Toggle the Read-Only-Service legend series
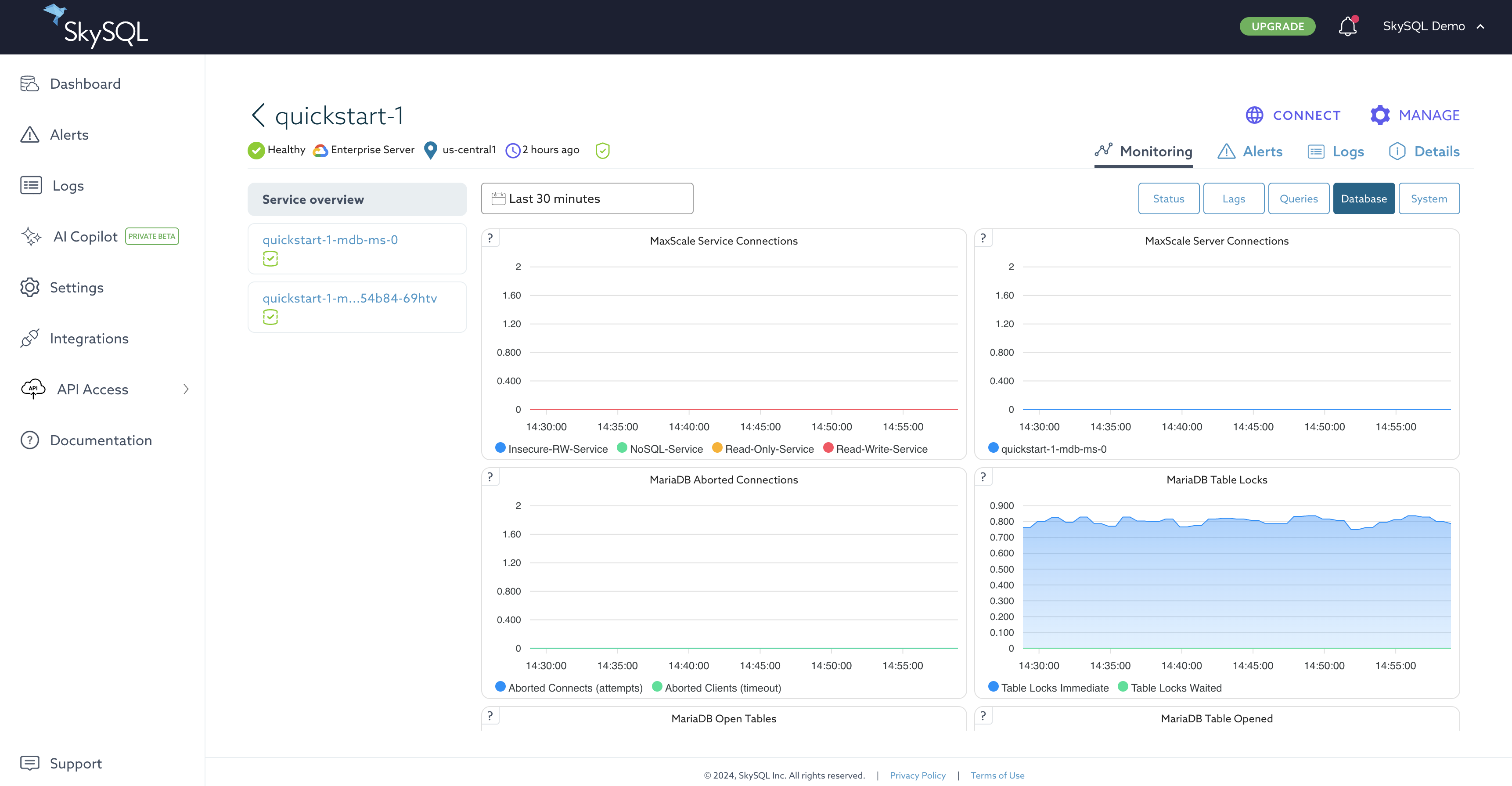 (x=763, y=448)
